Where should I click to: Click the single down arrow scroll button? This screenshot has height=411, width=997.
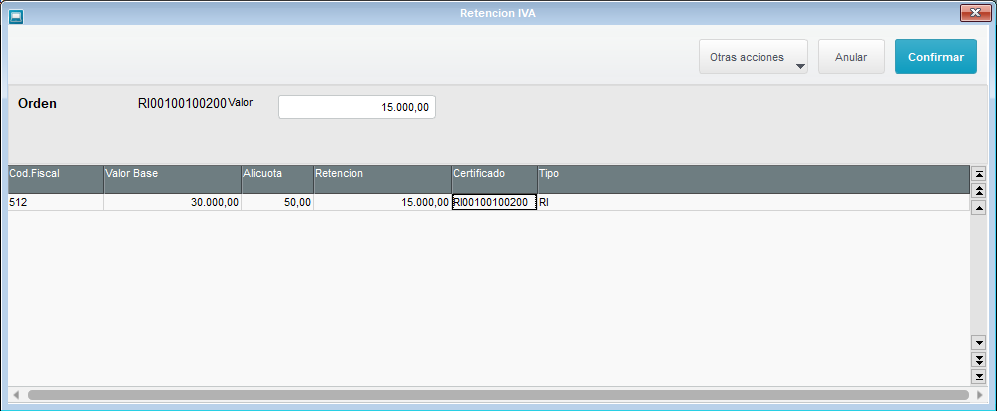tap(979, 343)
